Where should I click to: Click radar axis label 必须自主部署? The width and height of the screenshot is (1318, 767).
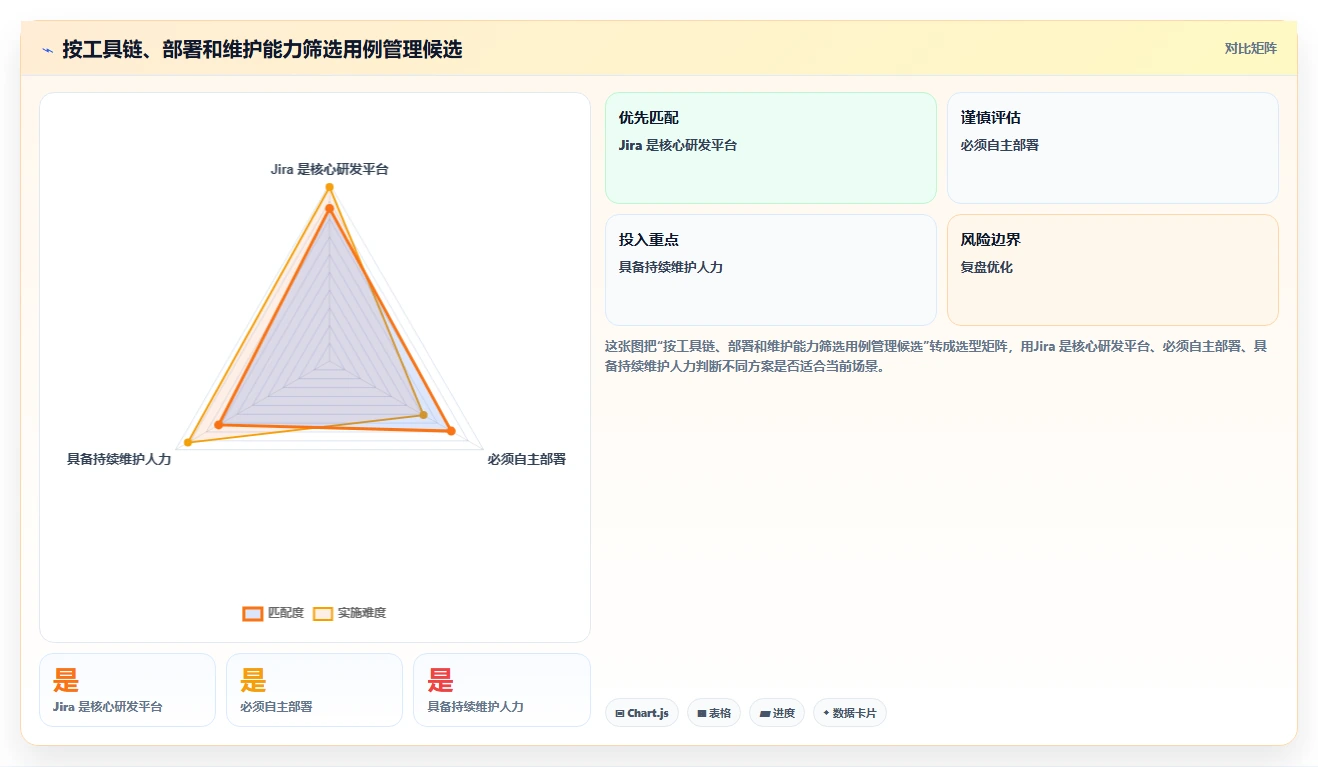(527, 459)
